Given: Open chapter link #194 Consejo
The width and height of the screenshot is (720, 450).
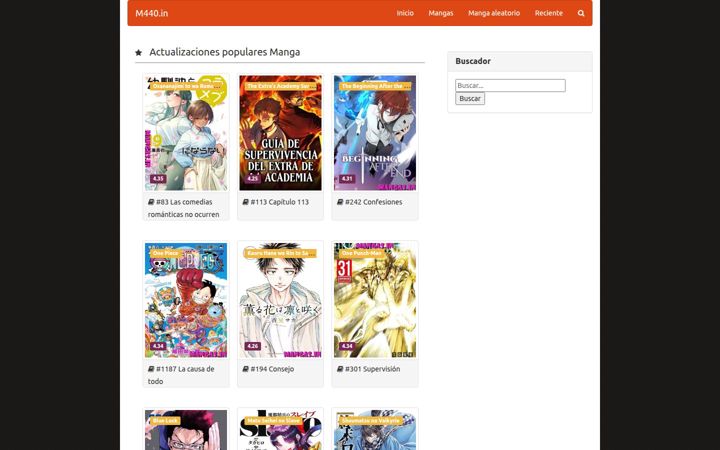Looking at the screenshot, I should pyautogui.click(x=272, y=369).
